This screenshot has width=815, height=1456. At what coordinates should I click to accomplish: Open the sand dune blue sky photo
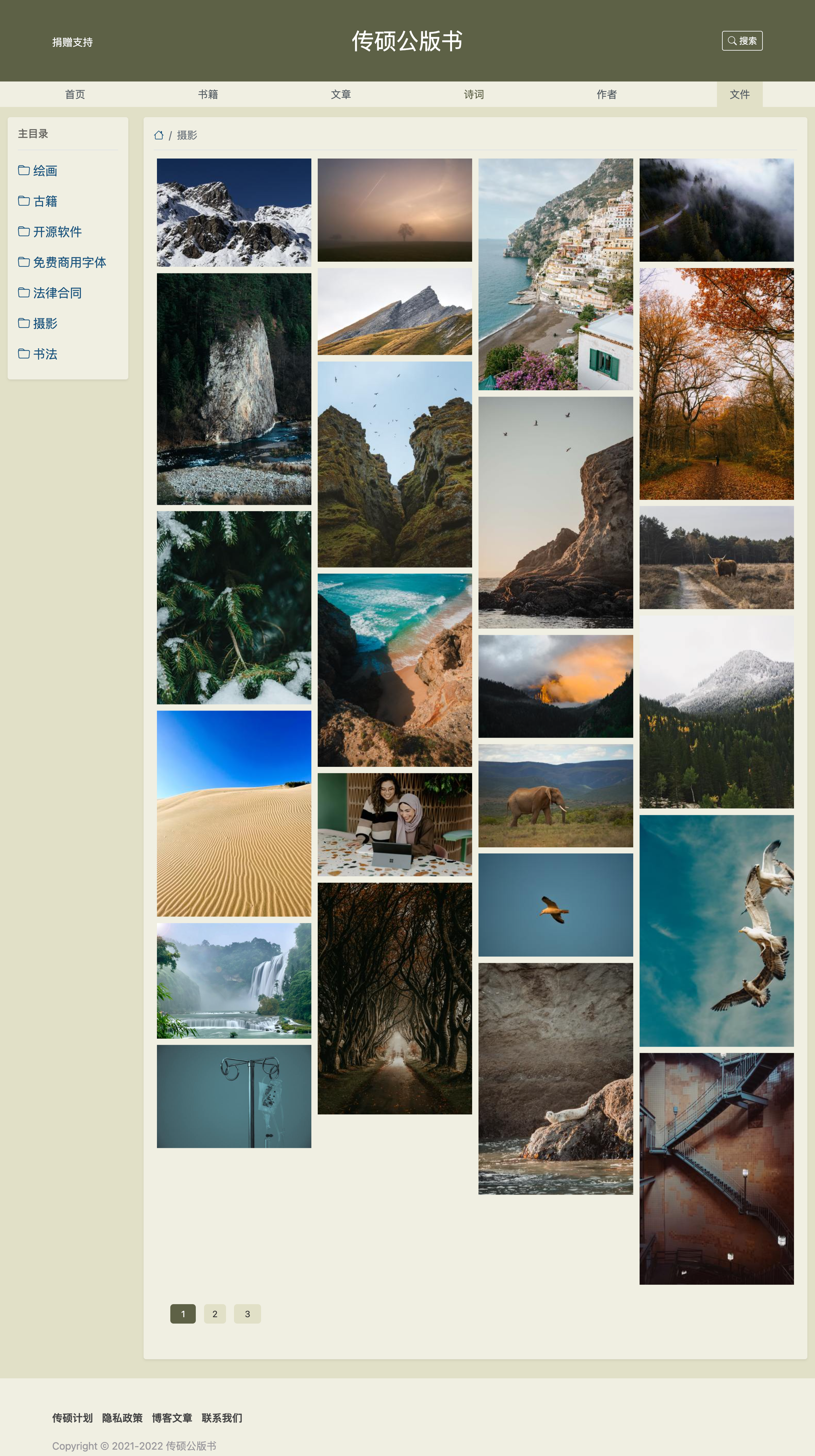point(234,814)
